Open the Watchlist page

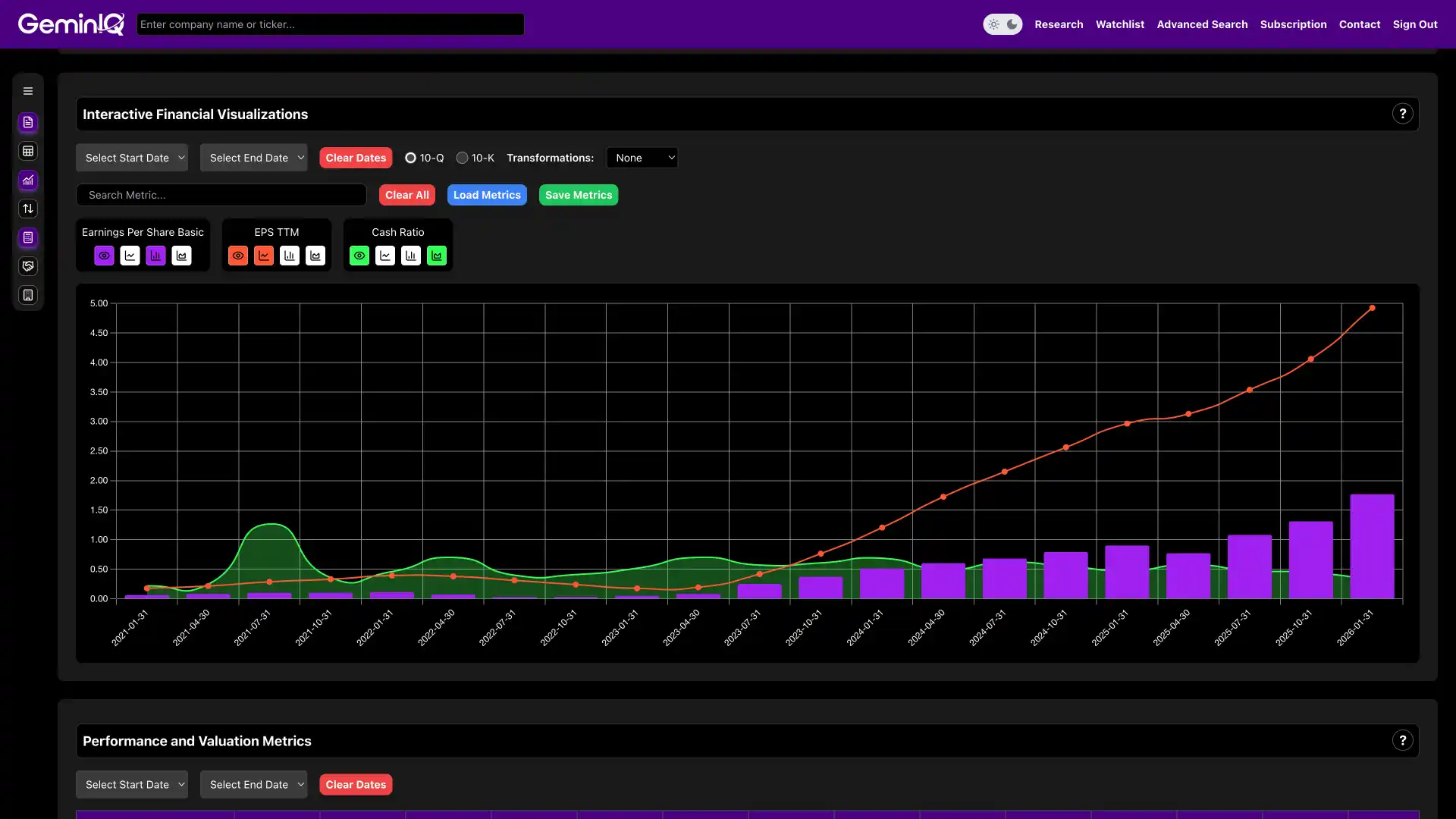coord(1119,24)
